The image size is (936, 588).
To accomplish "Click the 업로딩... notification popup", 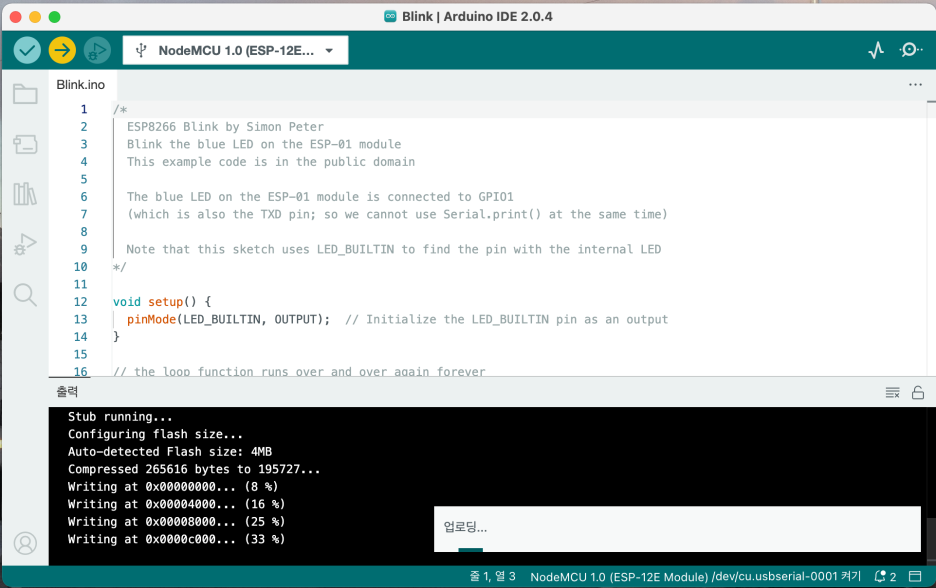I will point(677,529).
